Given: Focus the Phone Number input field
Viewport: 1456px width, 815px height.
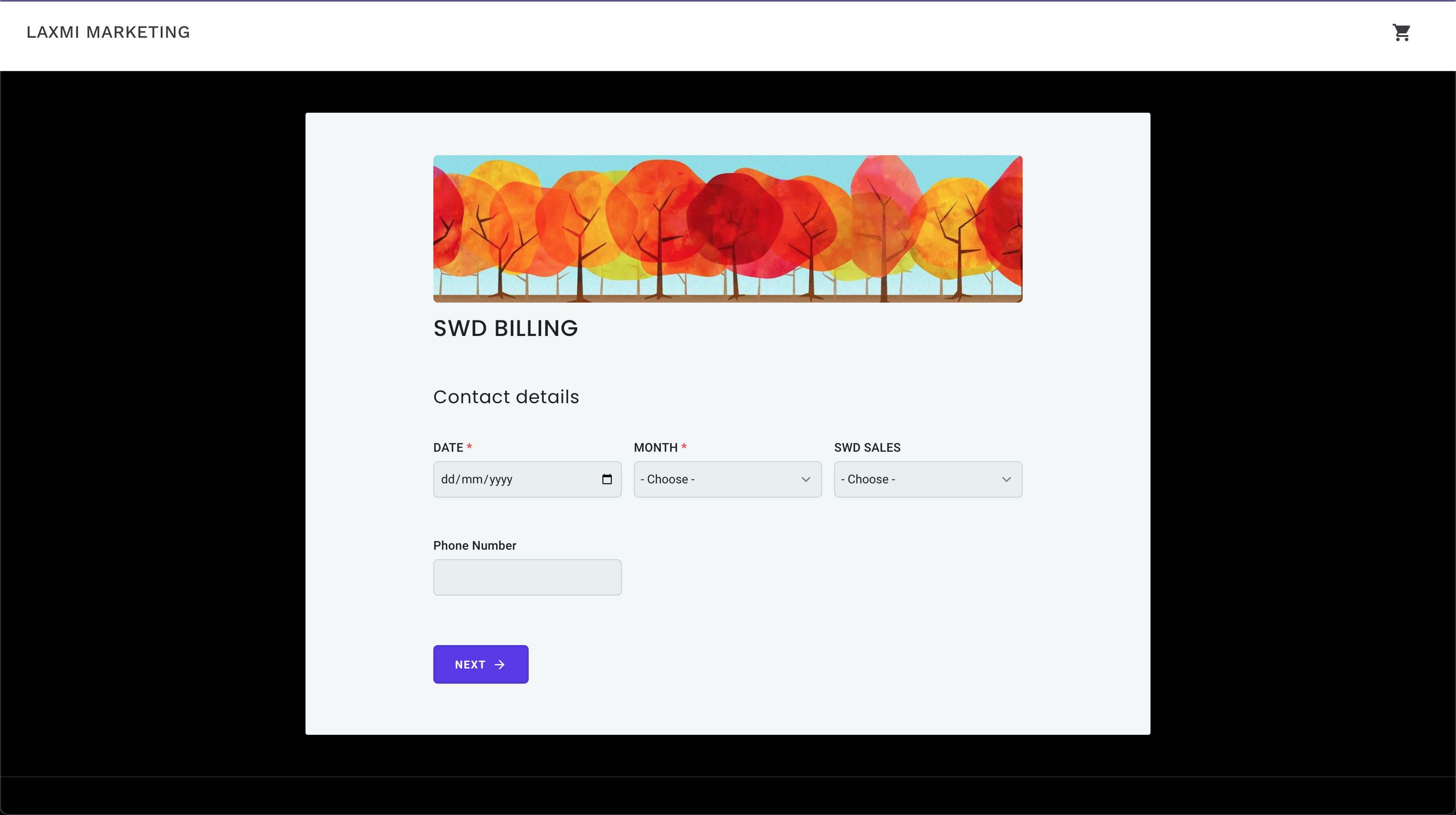Looking at the screenshot, I should 527,577.
